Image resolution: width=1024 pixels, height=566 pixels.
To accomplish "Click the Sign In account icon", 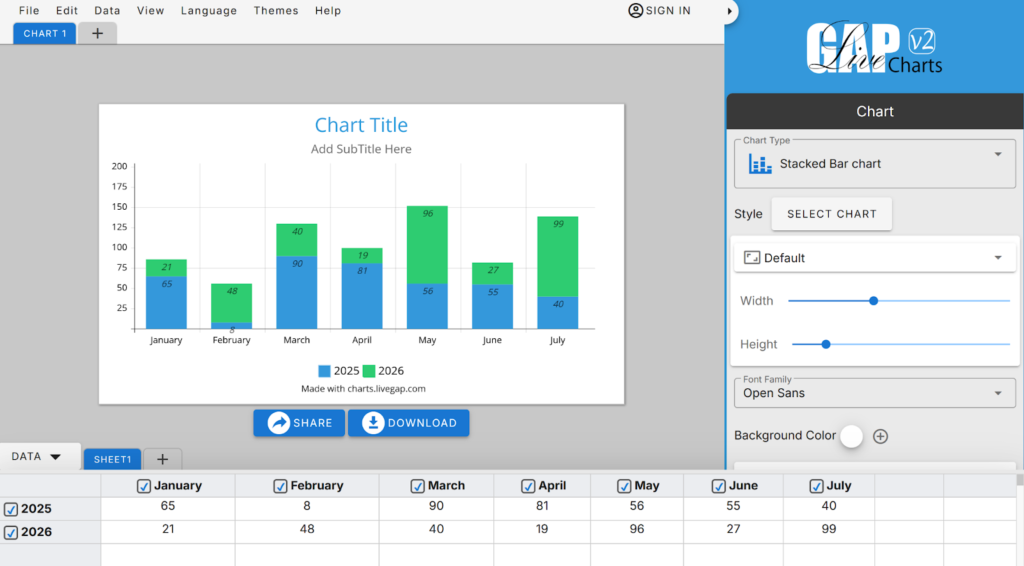I will 635,10.
